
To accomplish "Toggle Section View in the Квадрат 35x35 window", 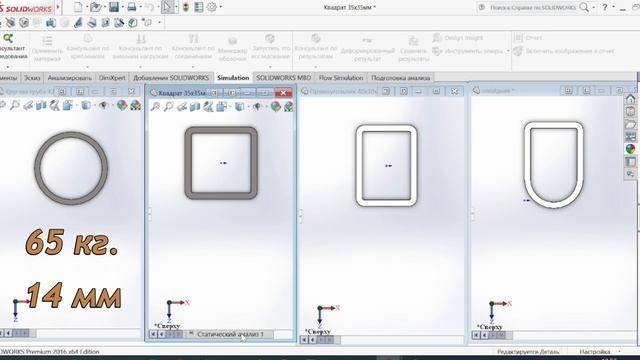I will point(195,107).
